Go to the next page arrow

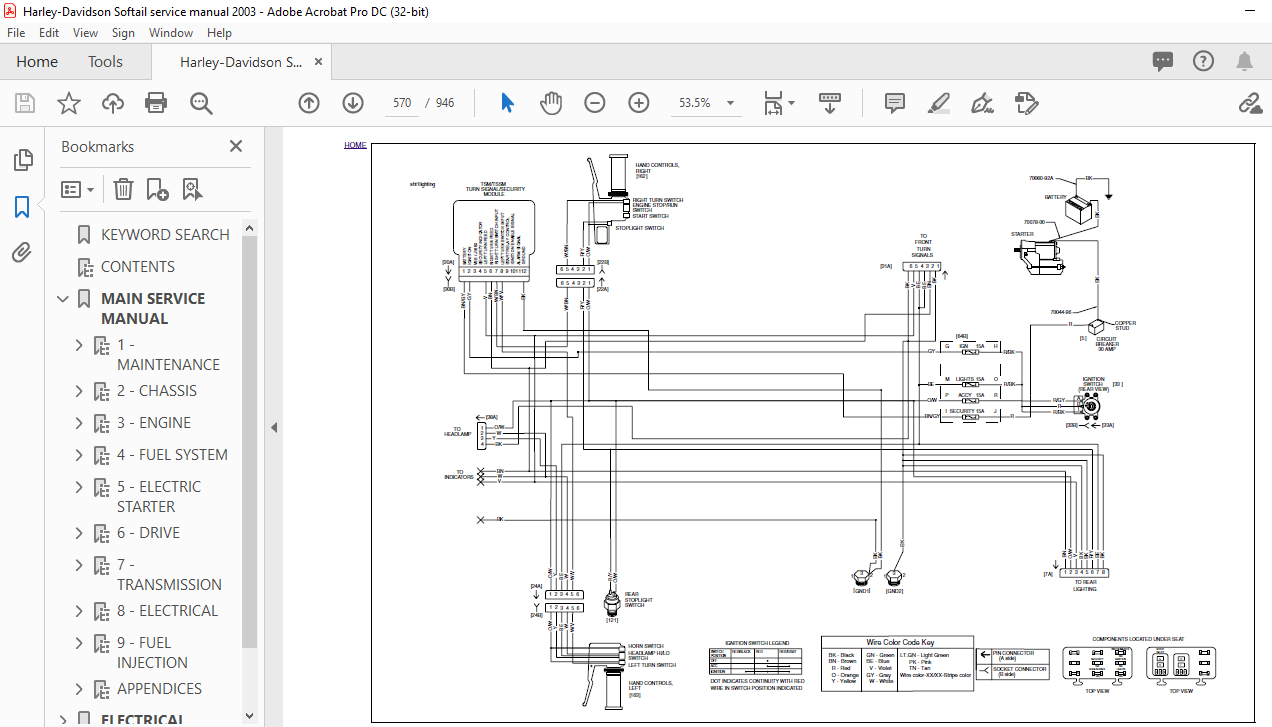coord(353,103)
